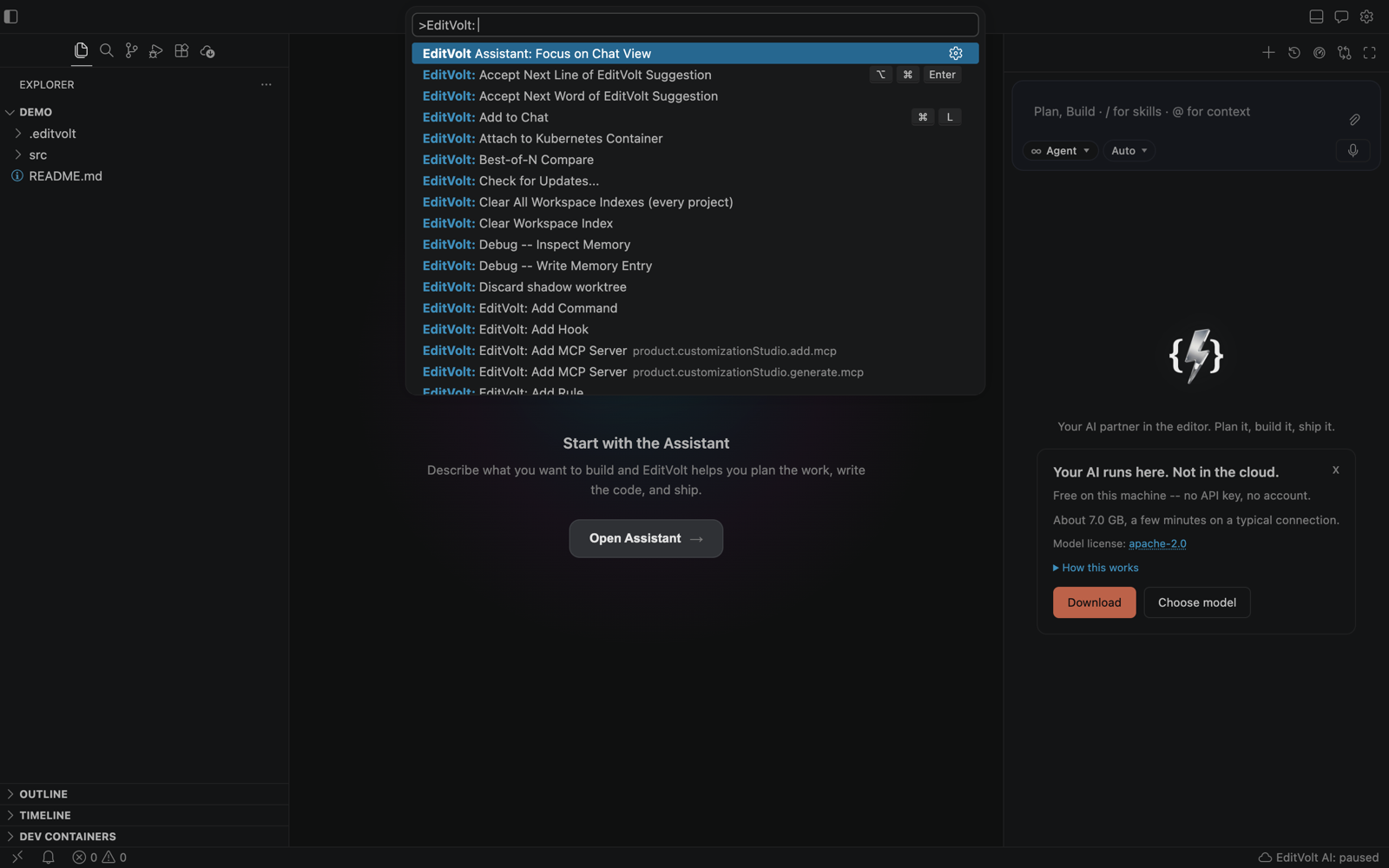Click the Open Assistant button
Screen dimensions: 1389x868
(646, 538)
